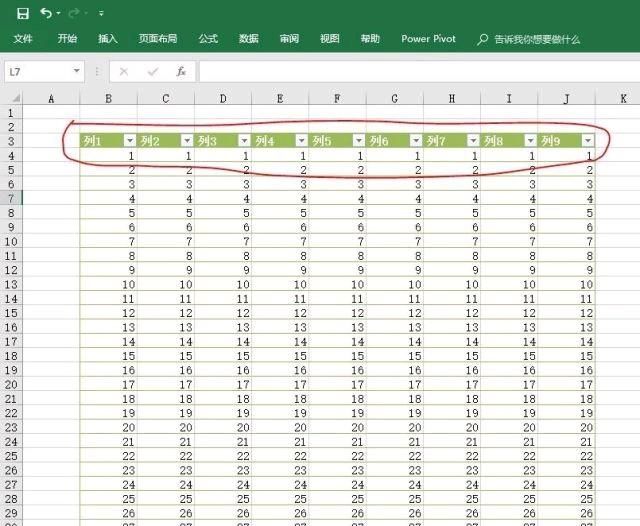Open the 列7 filter dropdown
Screen dimensions: 640x526
(473, 141)
